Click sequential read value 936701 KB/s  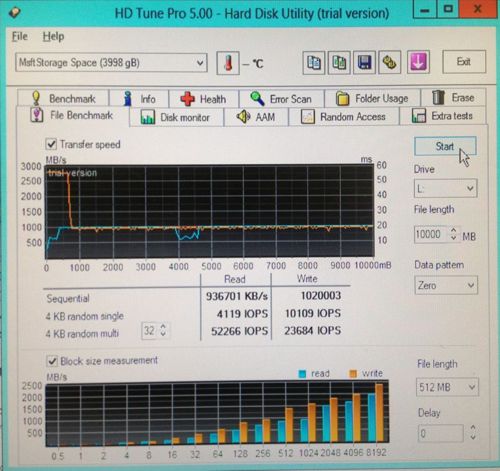coord(237,296)
